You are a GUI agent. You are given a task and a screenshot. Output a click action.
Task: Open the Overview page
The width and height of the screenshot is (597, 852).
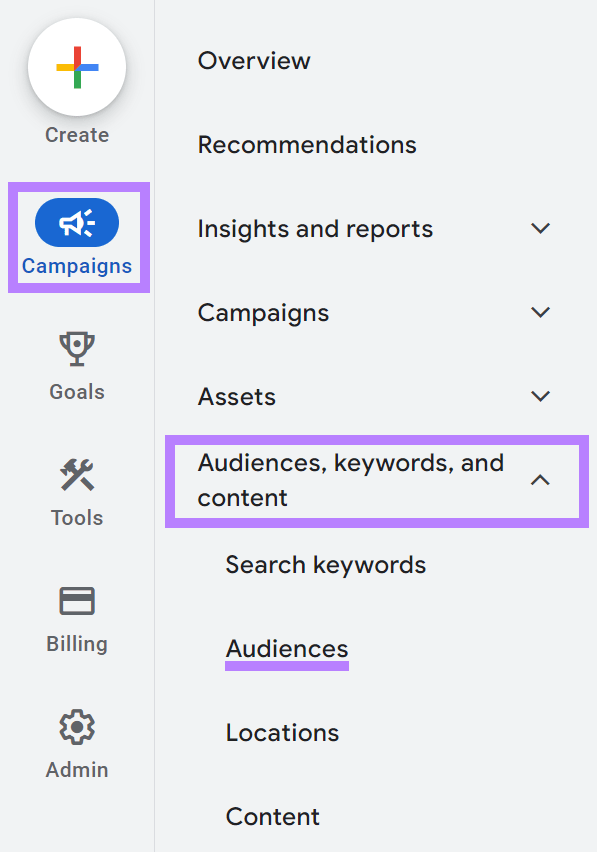[x=254, y=61]
